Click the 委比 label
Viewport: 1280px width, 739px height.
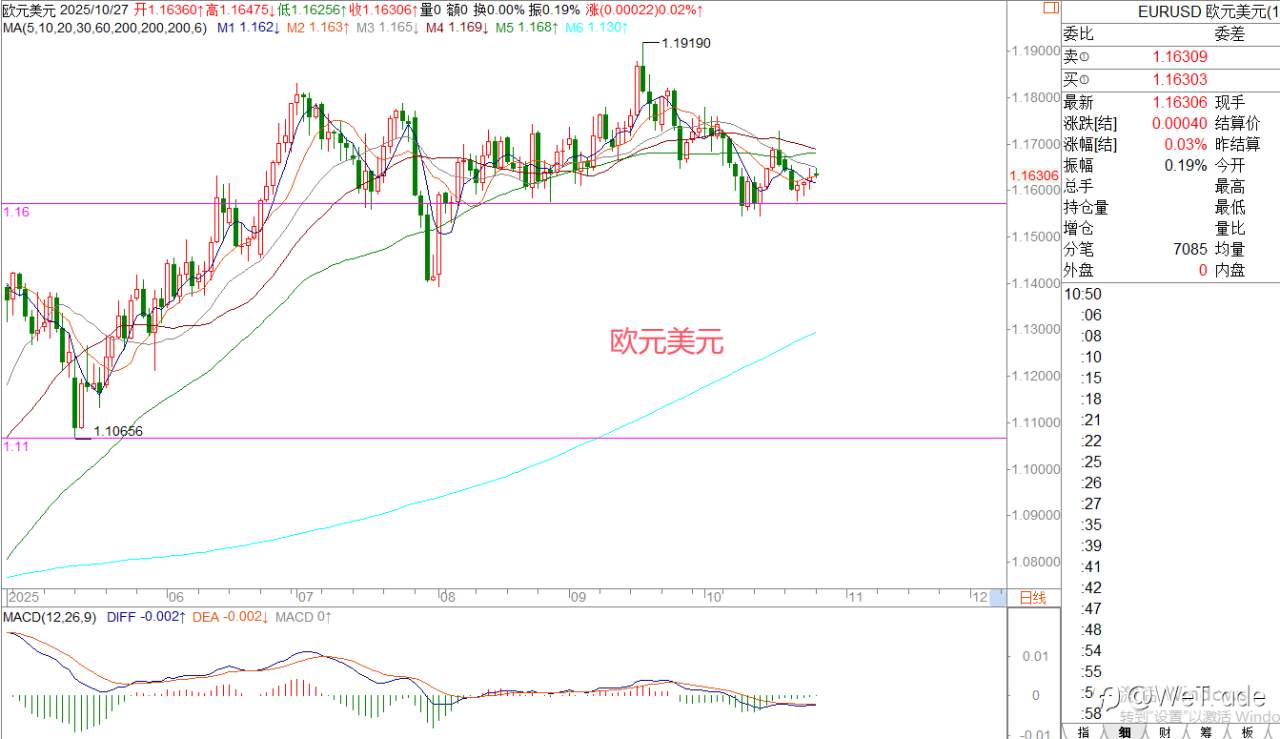[1078, 34]
